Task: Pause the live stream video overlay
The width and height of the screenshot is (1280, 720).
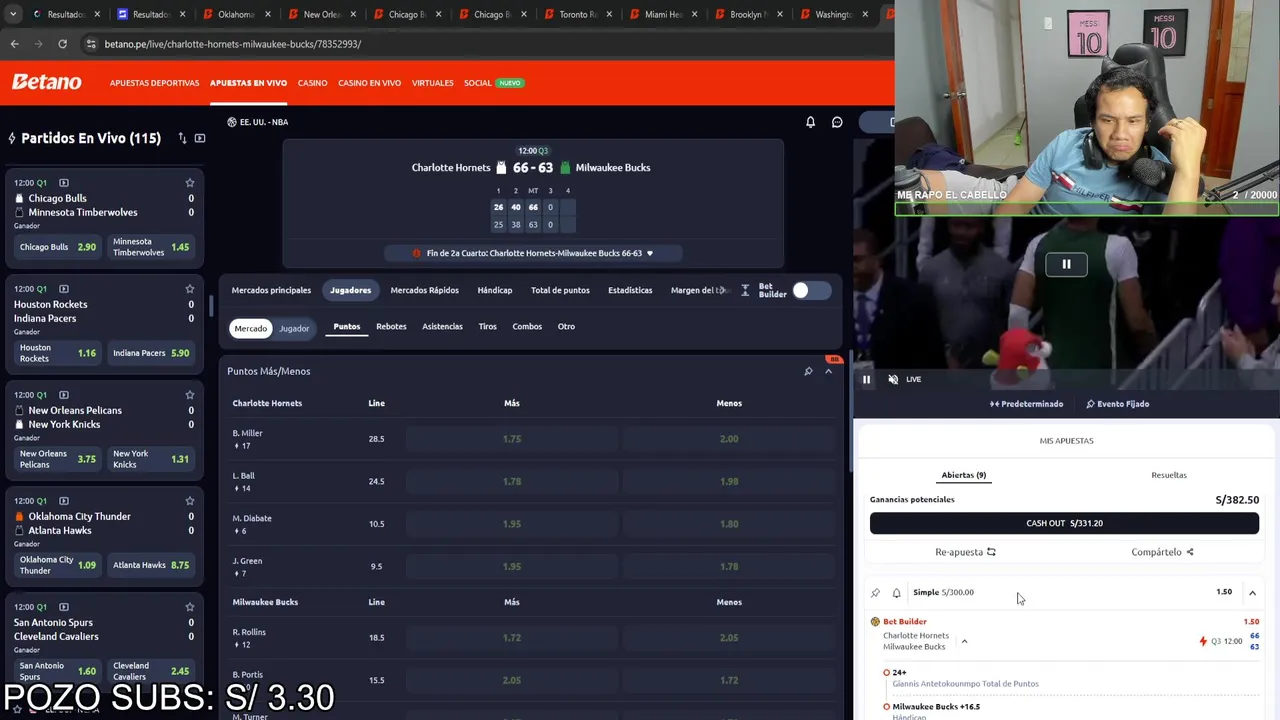Action: click(1066, 264)
